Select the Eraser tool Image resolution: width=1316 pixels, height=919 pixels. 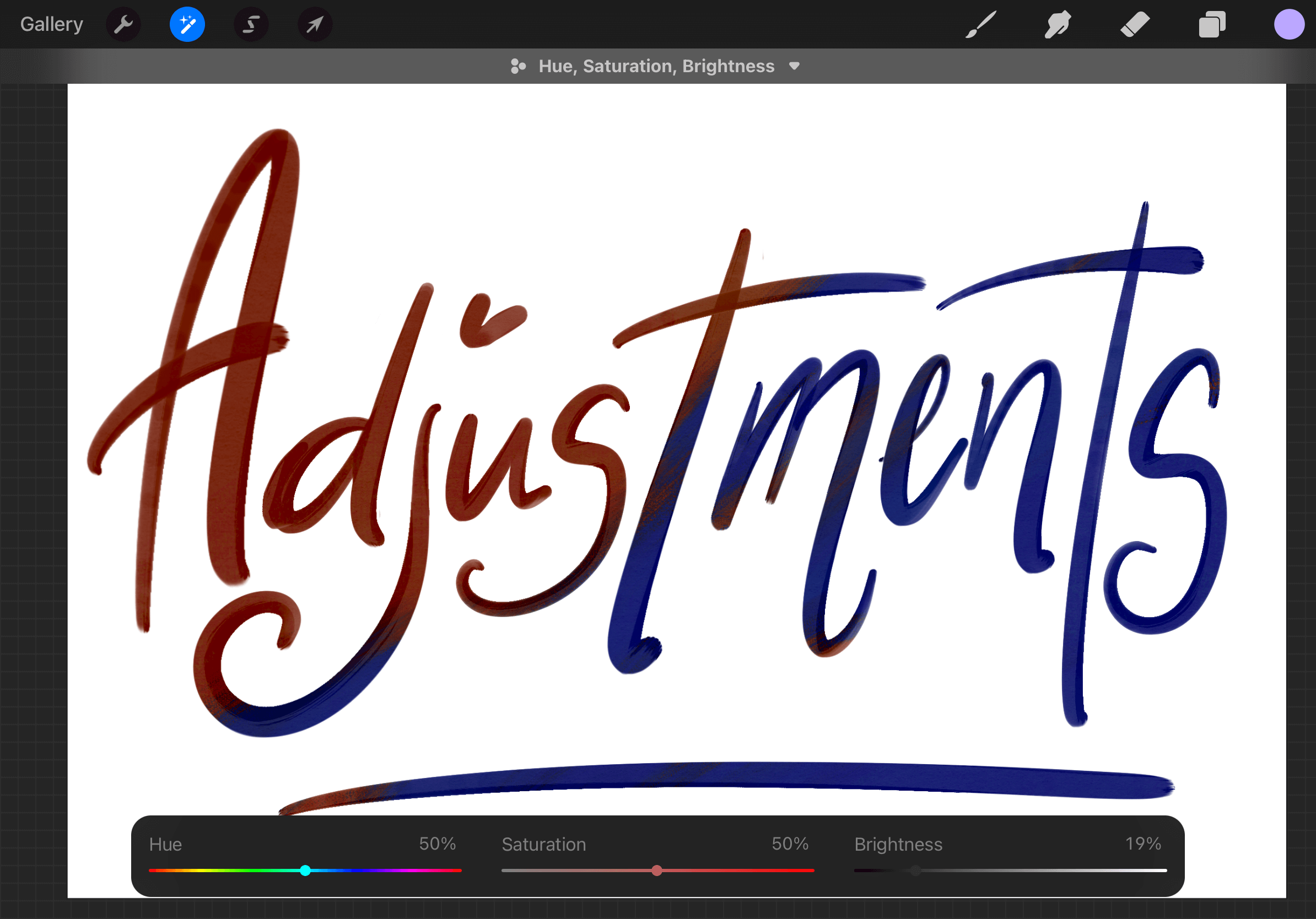pyautogui.click(x=1134, y=25)
